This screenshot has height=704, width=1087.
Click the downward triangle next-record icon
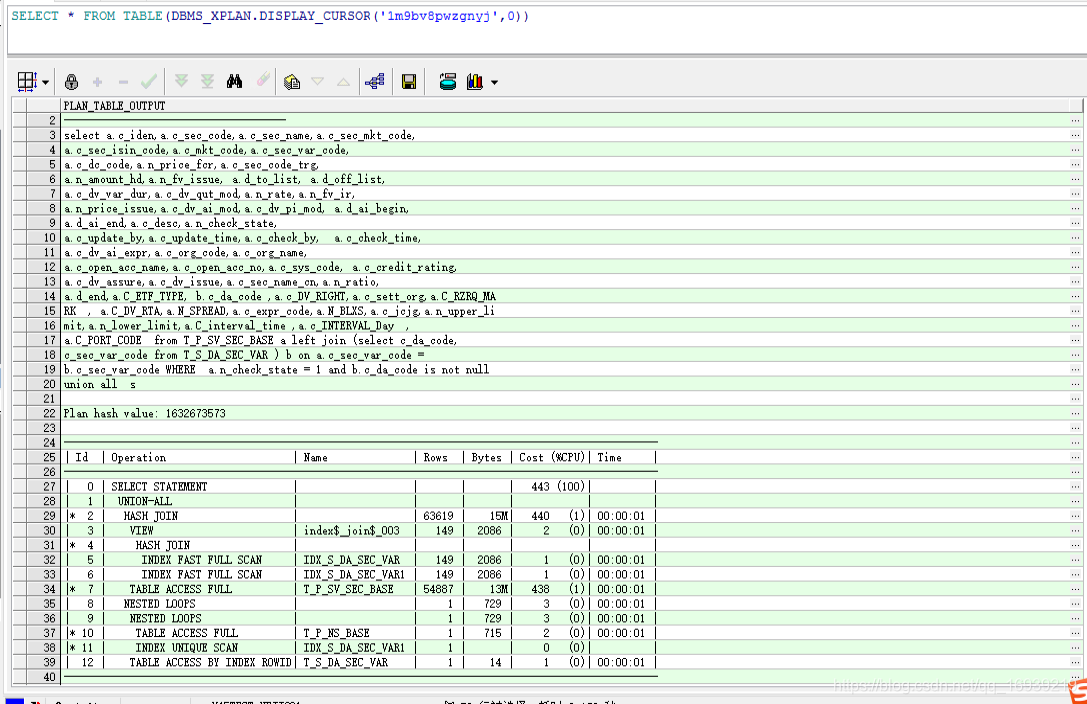(318, 82)
